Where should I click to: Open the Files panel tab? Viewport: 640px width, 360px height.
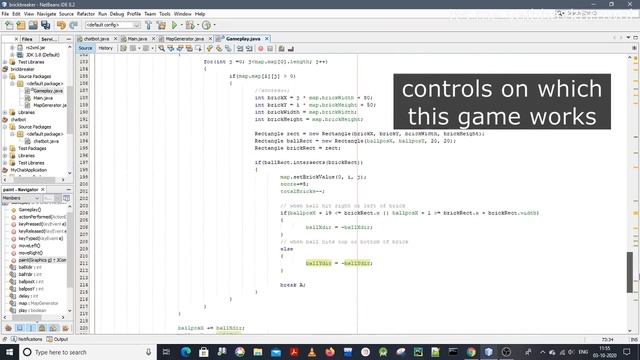click(27, 39)
